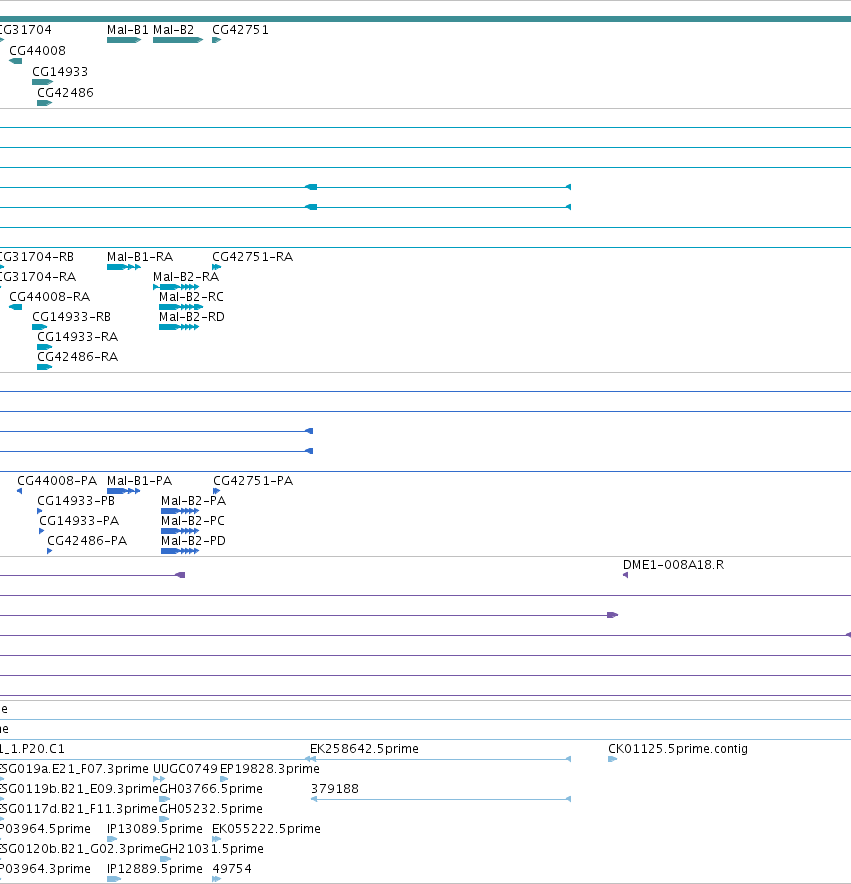This screenshot has width=851, height=884.
Task: Click the light blue line beneath 379188
Action: click(441, 799)
